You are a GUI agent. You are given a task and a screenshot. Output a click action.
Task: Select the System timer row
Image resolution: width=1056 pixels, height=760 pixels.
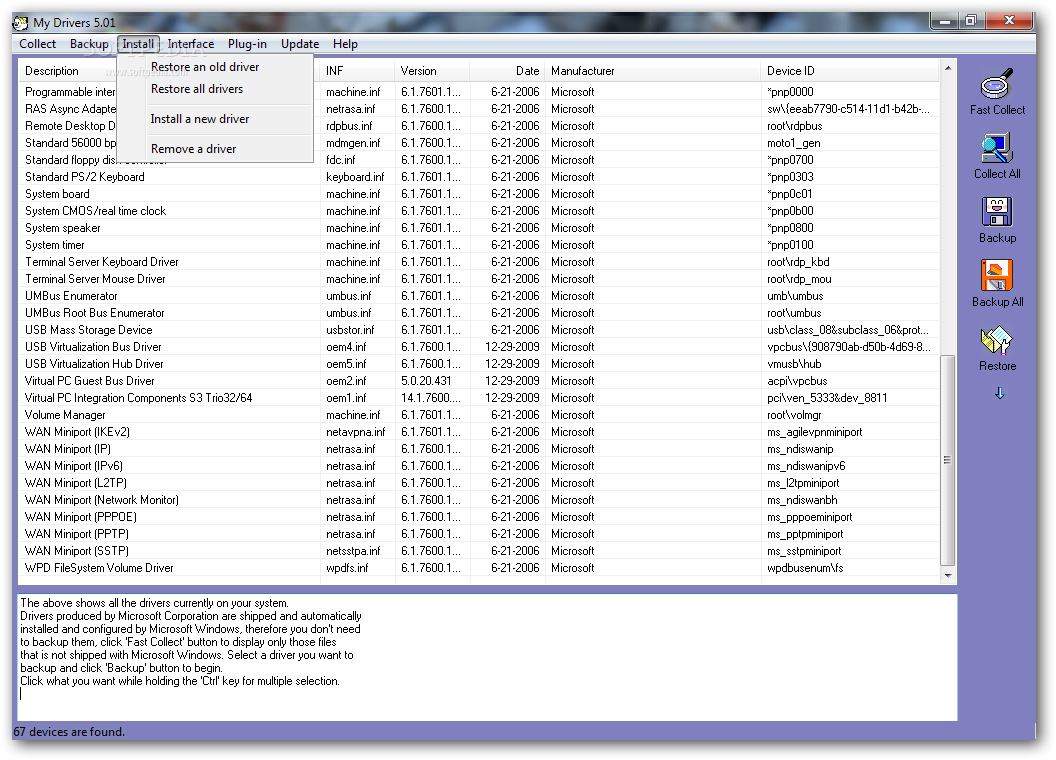tap(479, 245)
